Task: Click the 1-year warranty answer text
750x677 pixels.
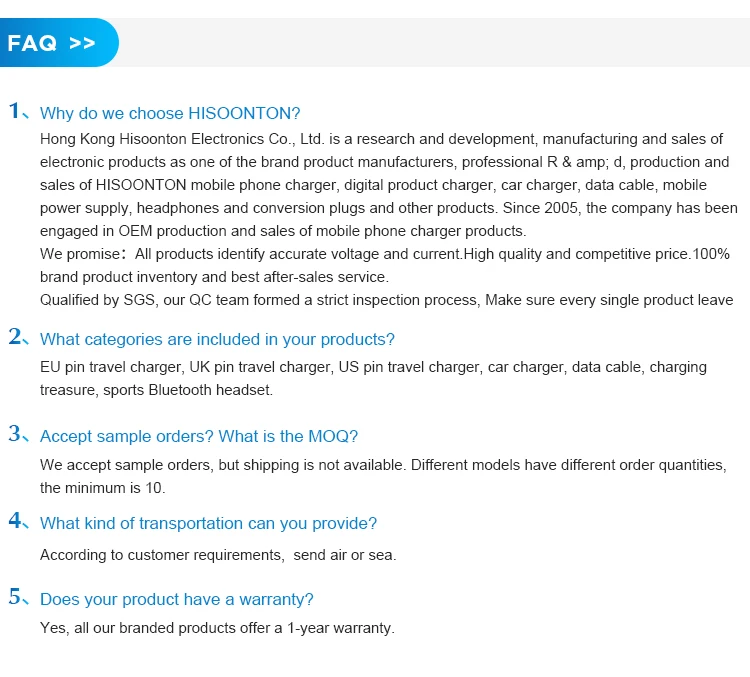Action: 217,628
